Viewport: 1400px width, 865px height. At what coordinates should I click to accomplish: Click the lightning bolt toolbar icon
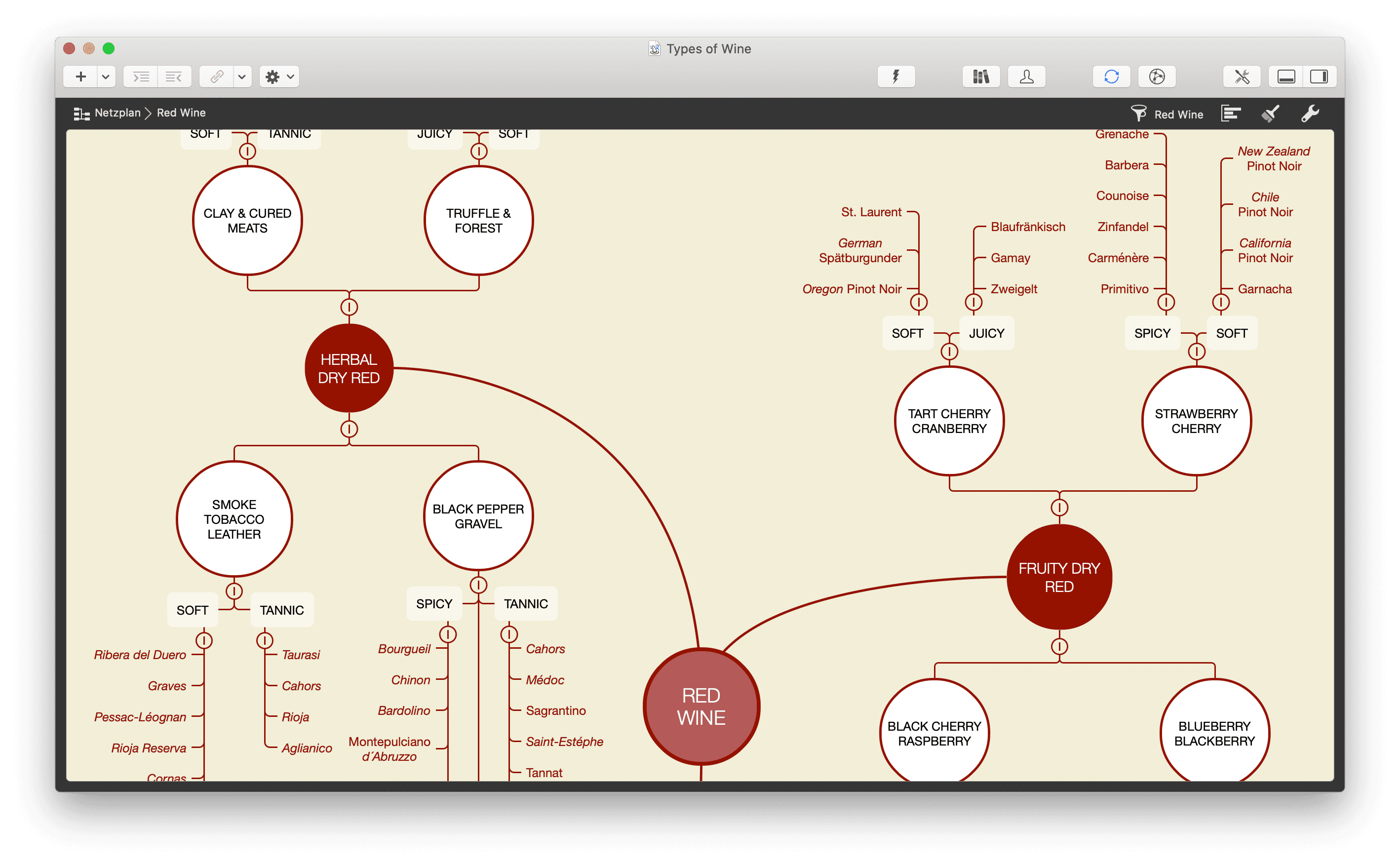pos(895,77)
